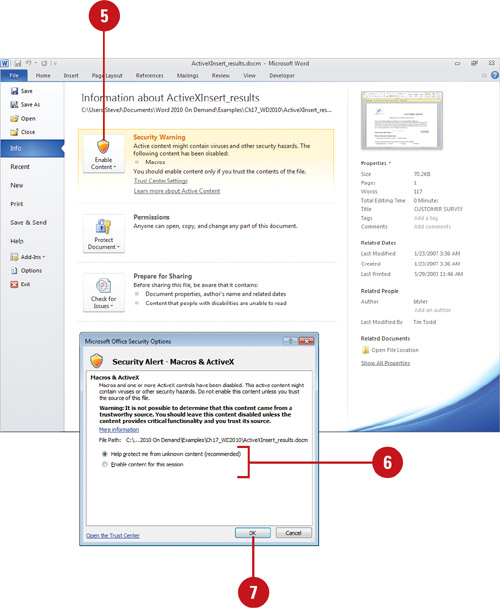Click OK in the Security Options dialog

point(253,533)
